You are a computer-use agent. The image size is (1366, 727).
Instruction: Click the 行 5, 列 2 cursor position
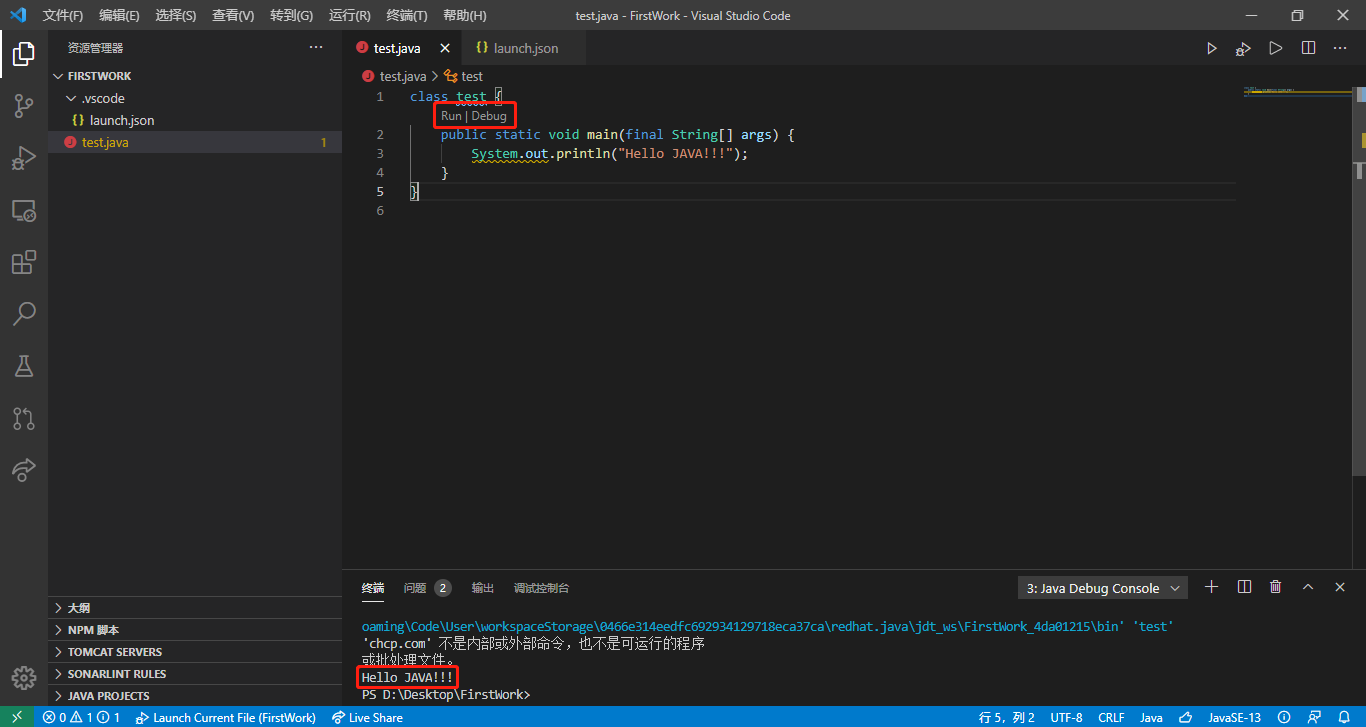pos(1007,717)
